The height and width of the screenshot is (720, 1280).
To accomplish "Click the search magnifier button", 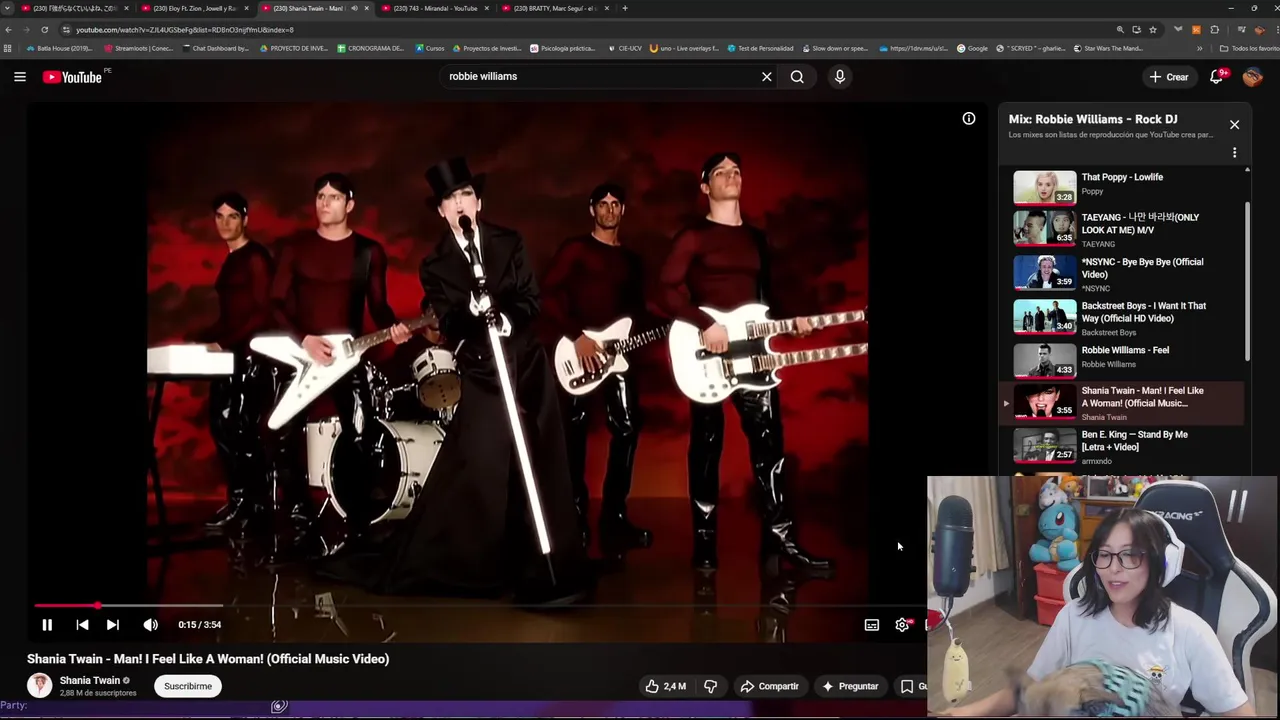I will (797, 77).
